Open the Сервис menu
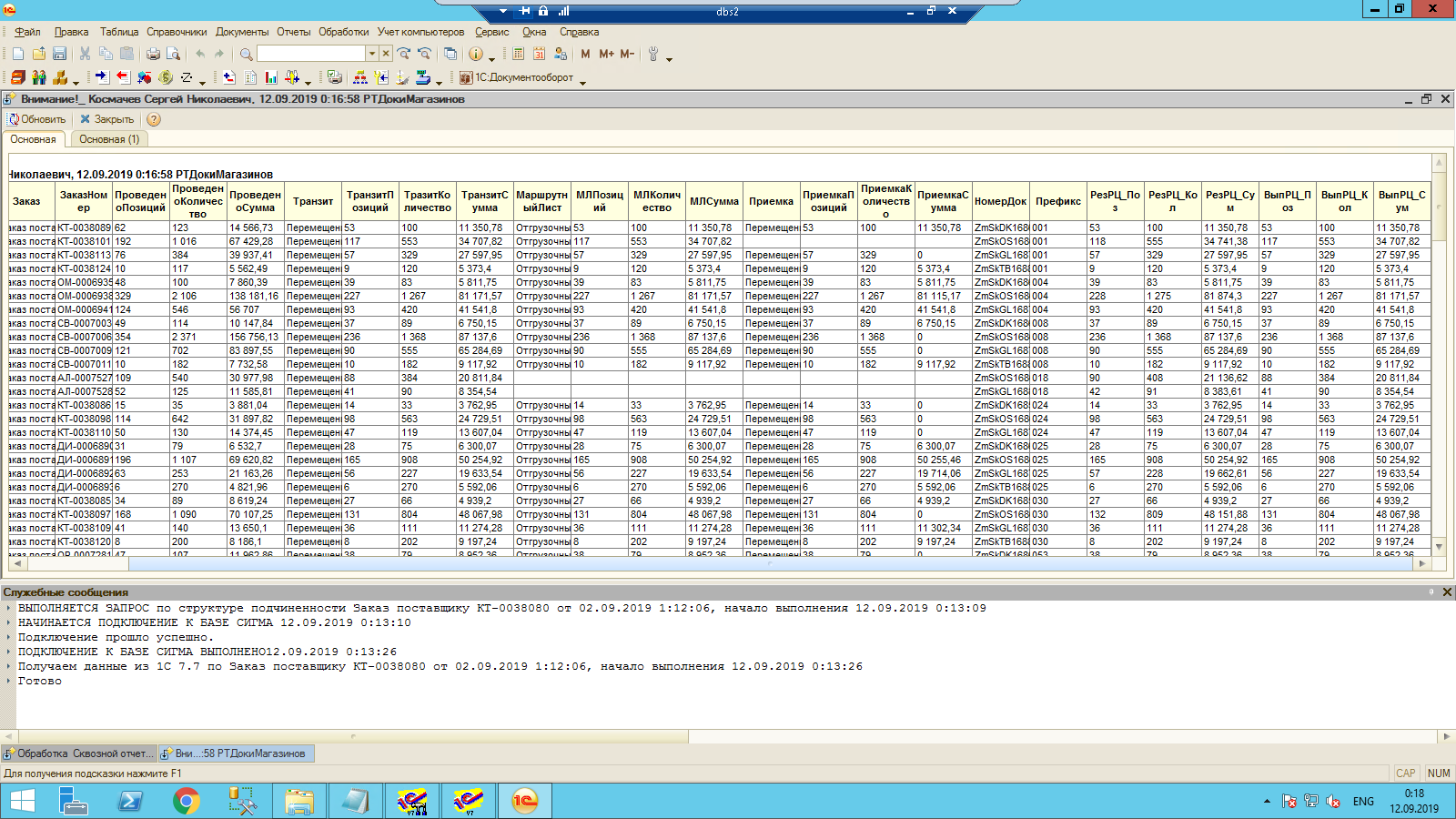 491,32
